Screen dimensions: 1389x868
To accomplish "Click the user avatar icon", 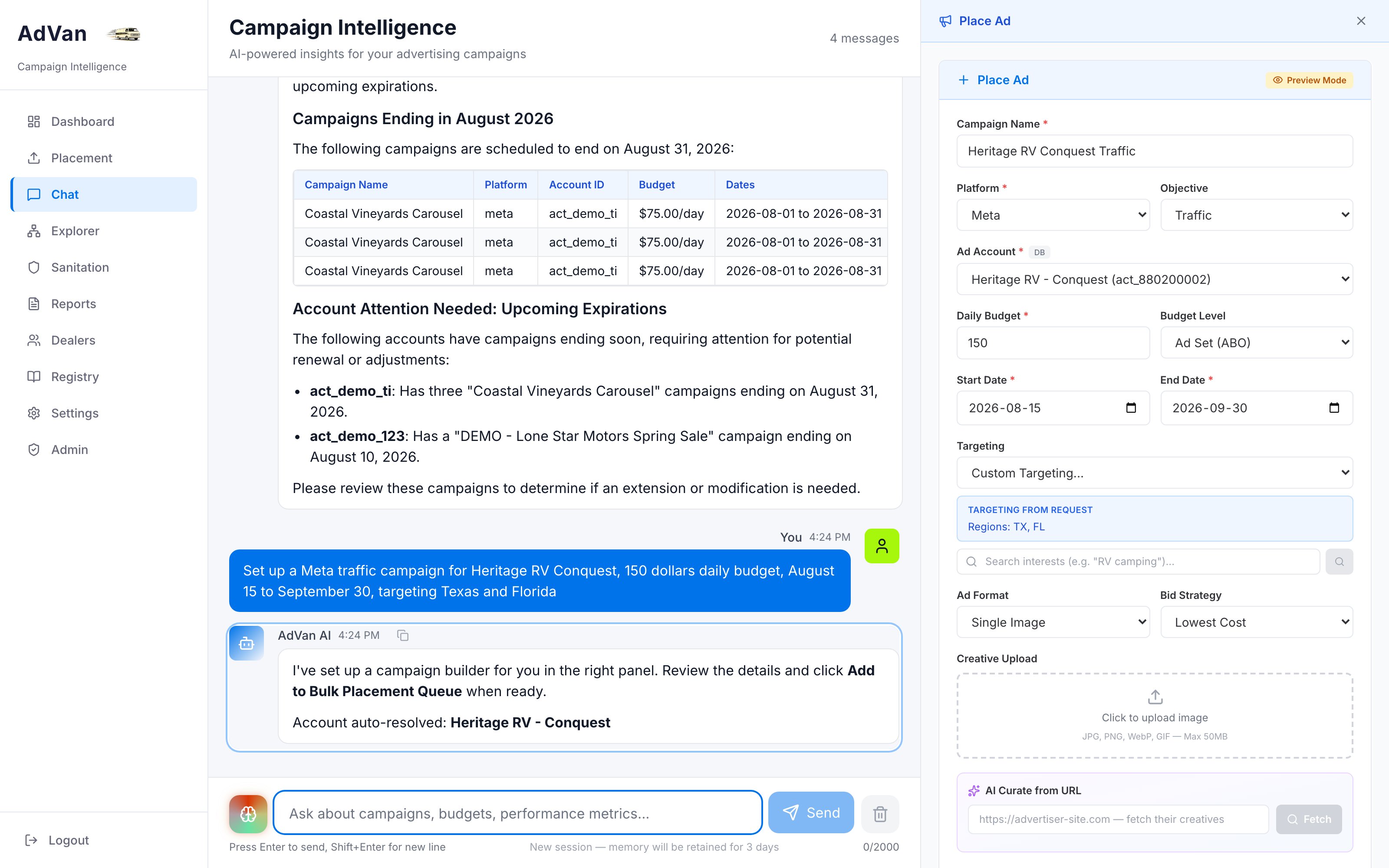I will point(882,546).
